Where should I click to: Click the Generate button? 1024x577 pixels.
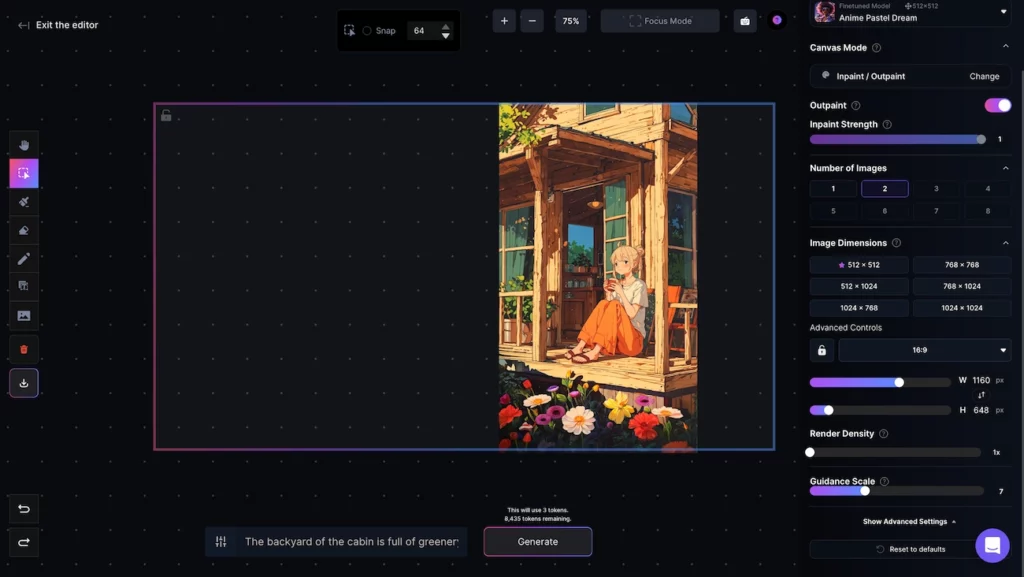click(x=538, y=542)
